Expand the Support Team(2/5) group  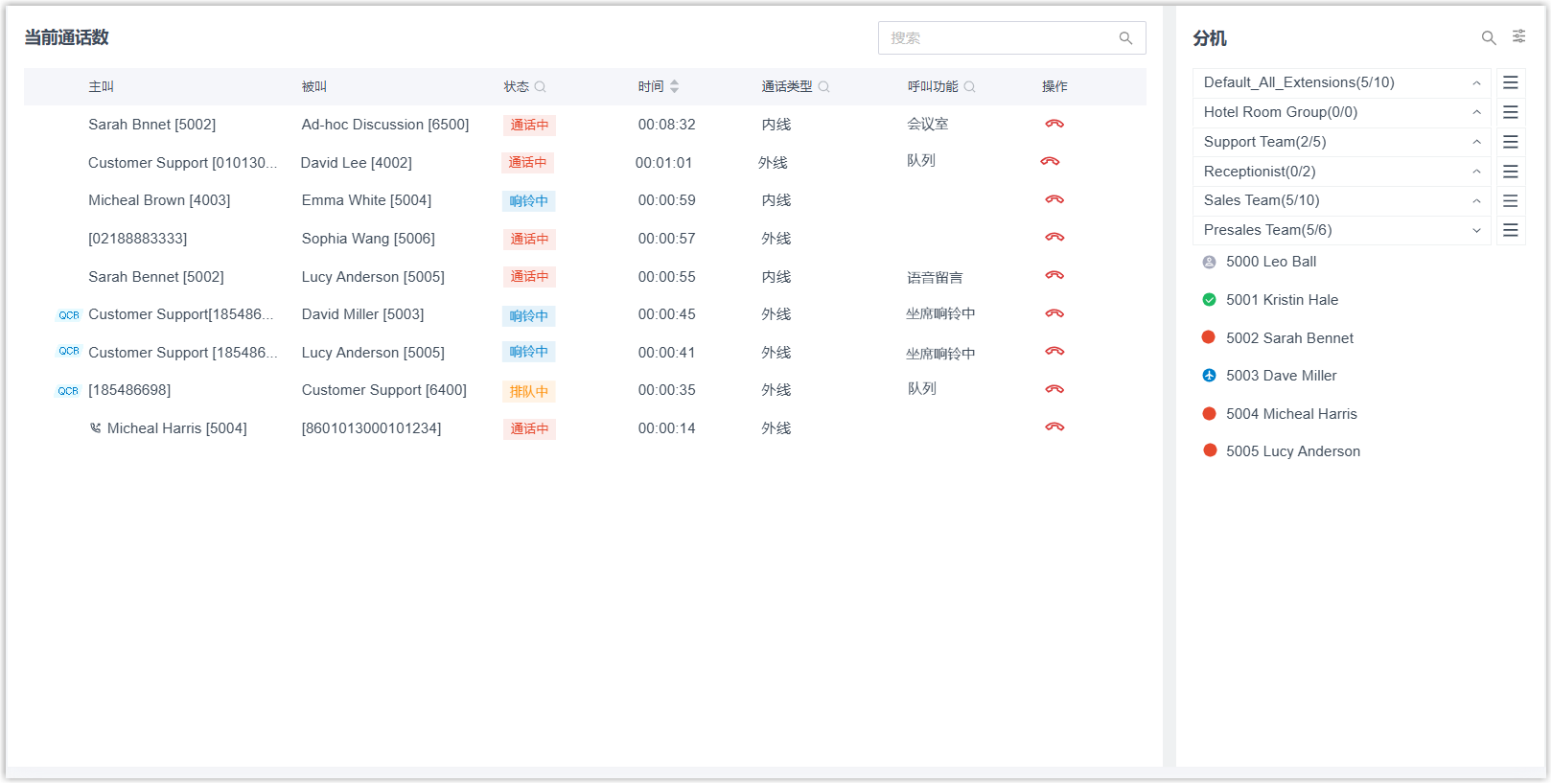[1476, 143]
